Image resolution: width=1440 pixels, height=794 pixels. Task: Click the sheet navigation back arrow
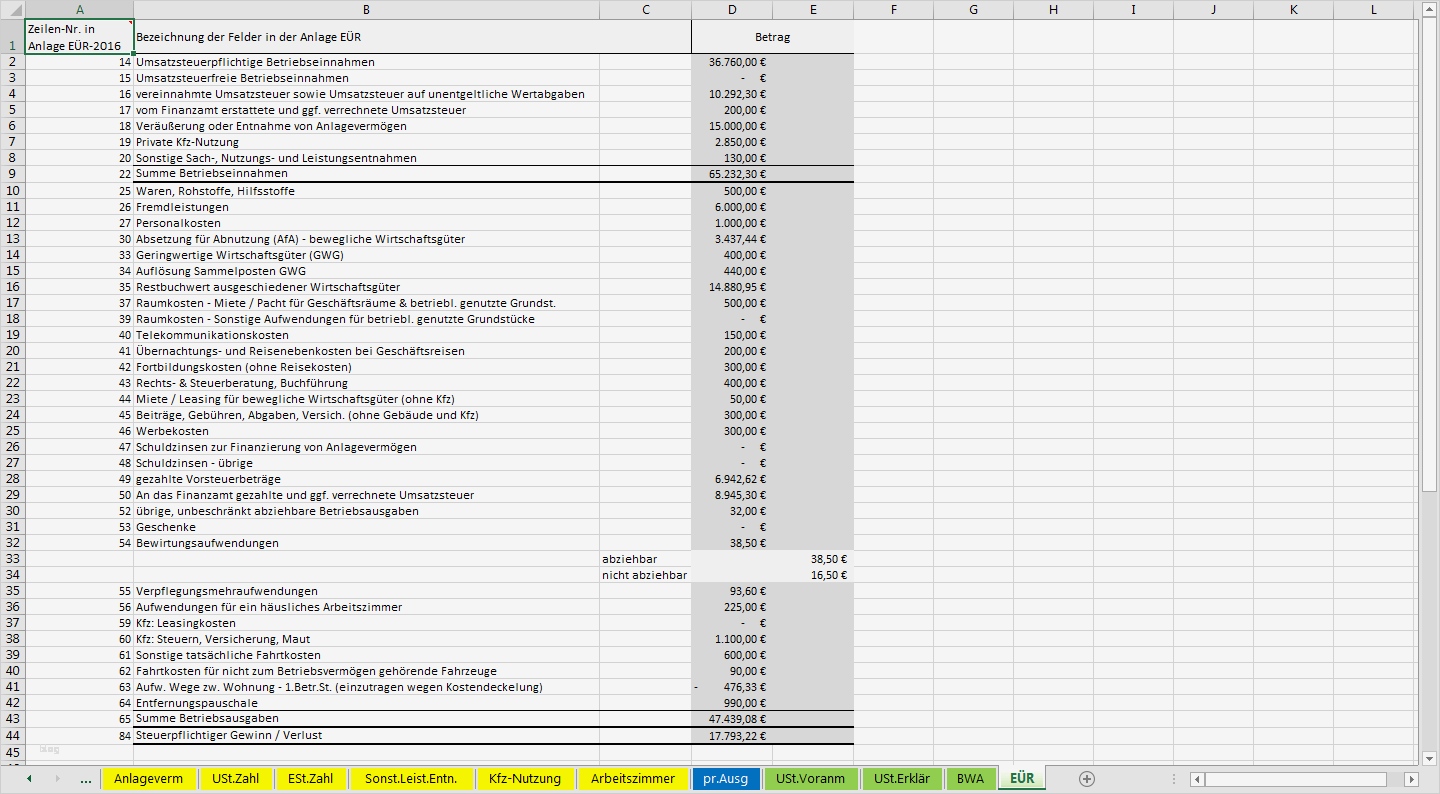click(x=29, y=779)
